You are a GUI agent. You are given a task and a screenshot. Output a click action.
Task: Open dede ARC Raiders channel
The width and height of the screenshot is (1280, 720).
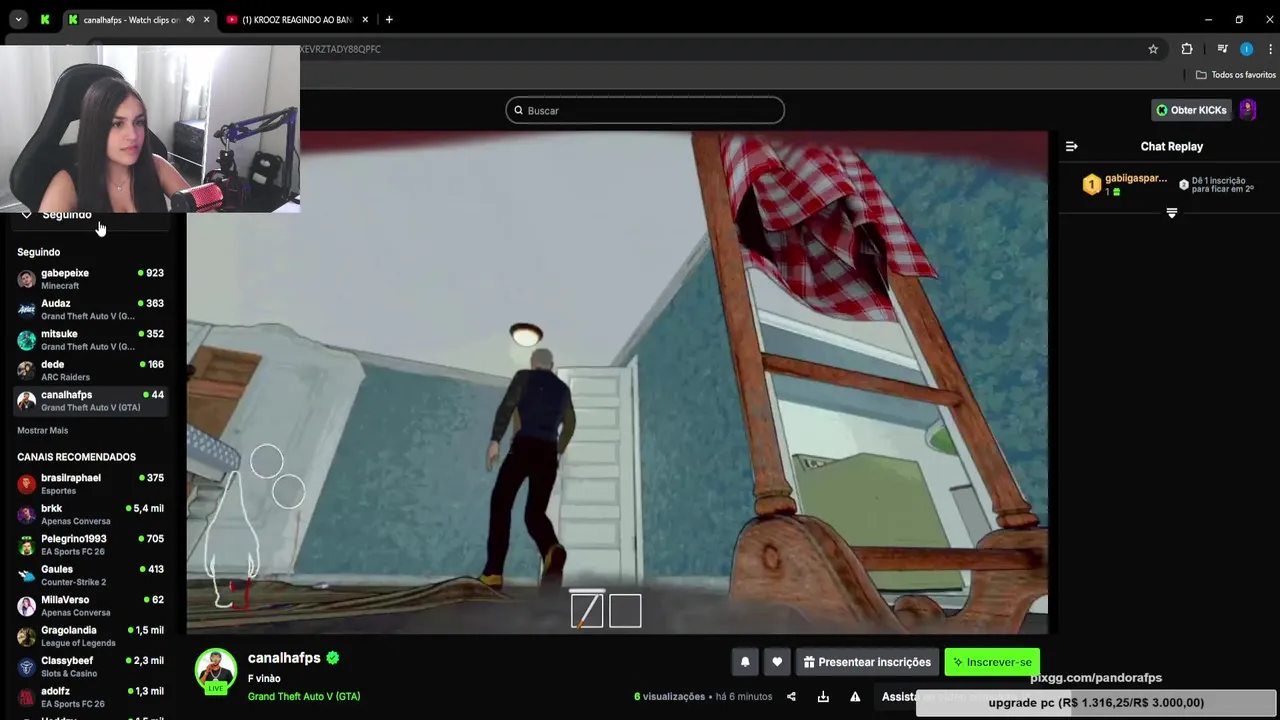(x=90, y=370)
